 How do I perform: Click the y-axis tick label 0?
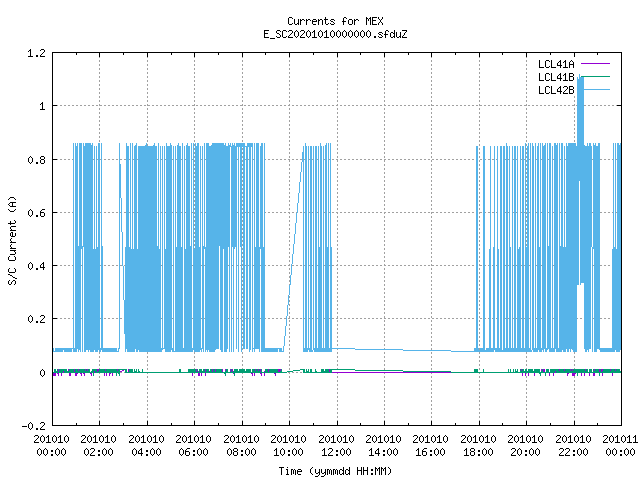click(x=42, y=373)
